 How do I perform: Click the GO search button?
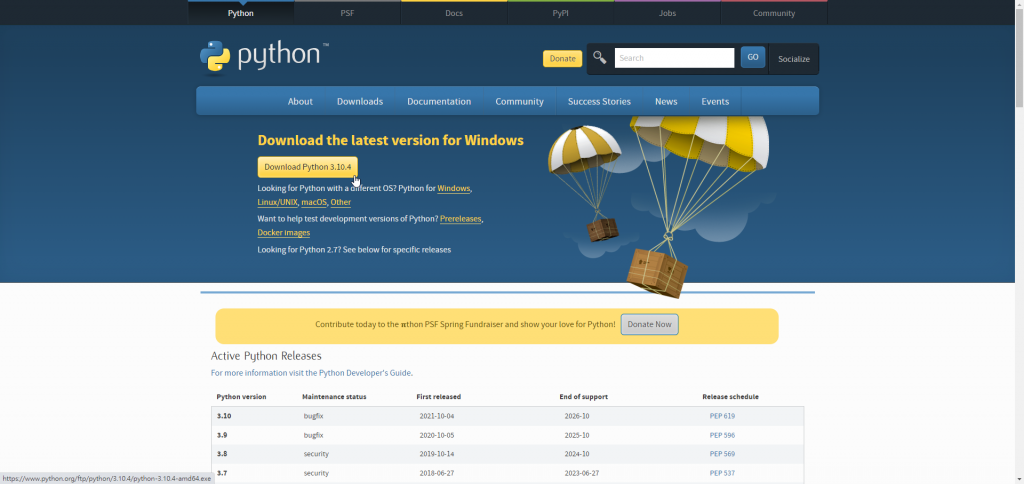coord(752,58)
